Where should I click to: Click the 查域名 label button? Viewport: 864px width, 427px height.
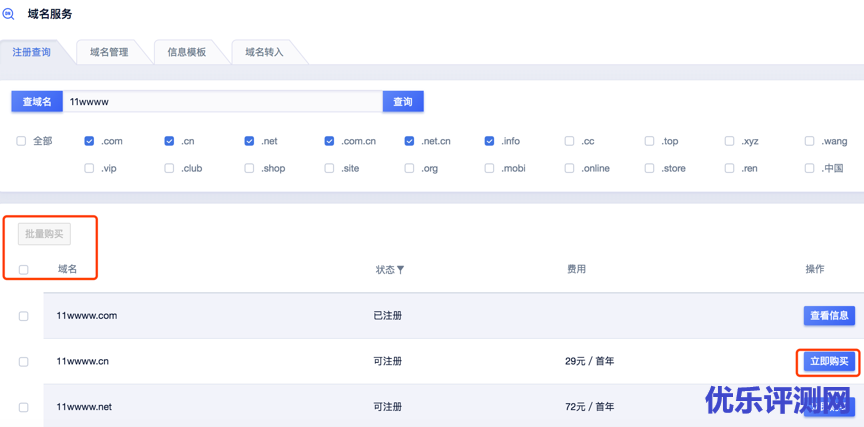37,102
